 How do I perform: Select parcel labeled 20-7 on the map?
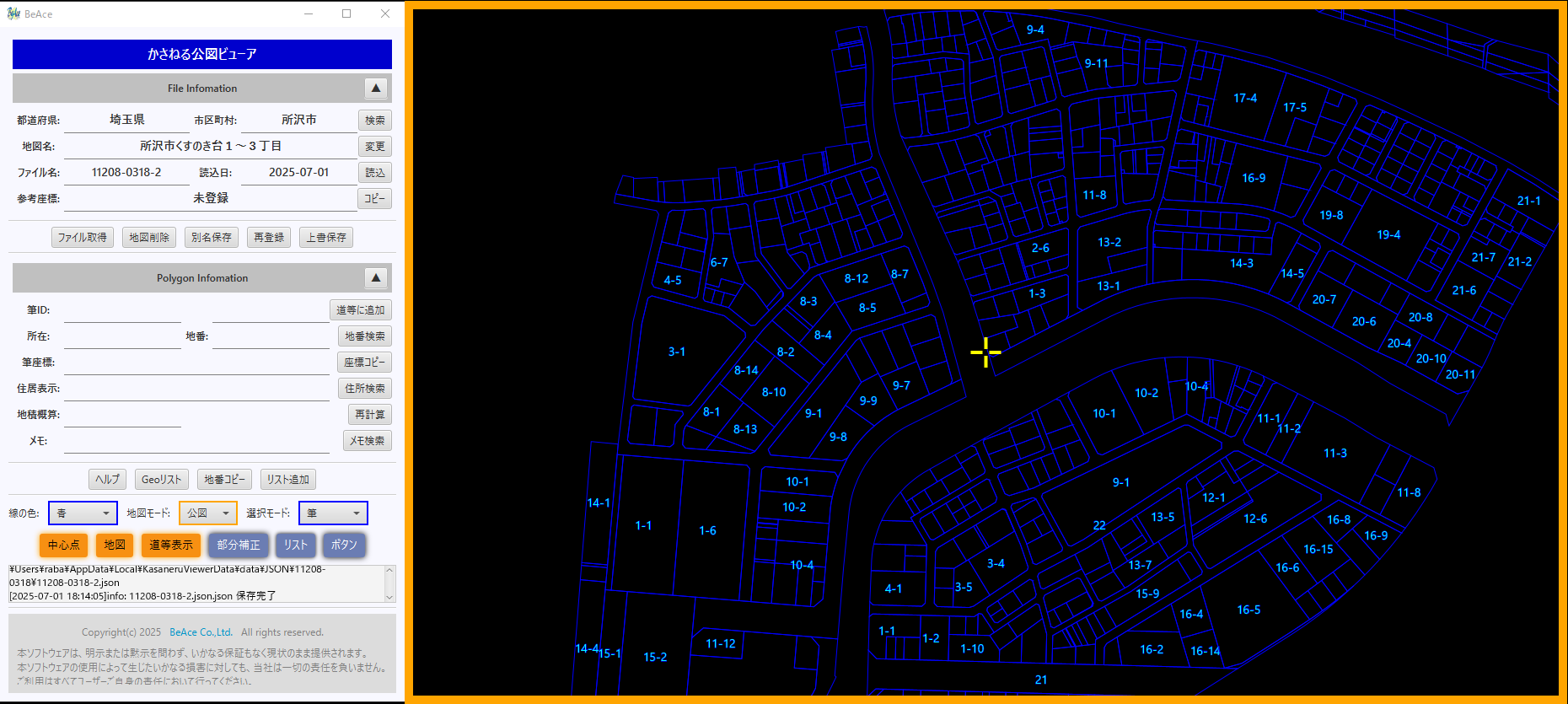click(x=1324, y=300)
